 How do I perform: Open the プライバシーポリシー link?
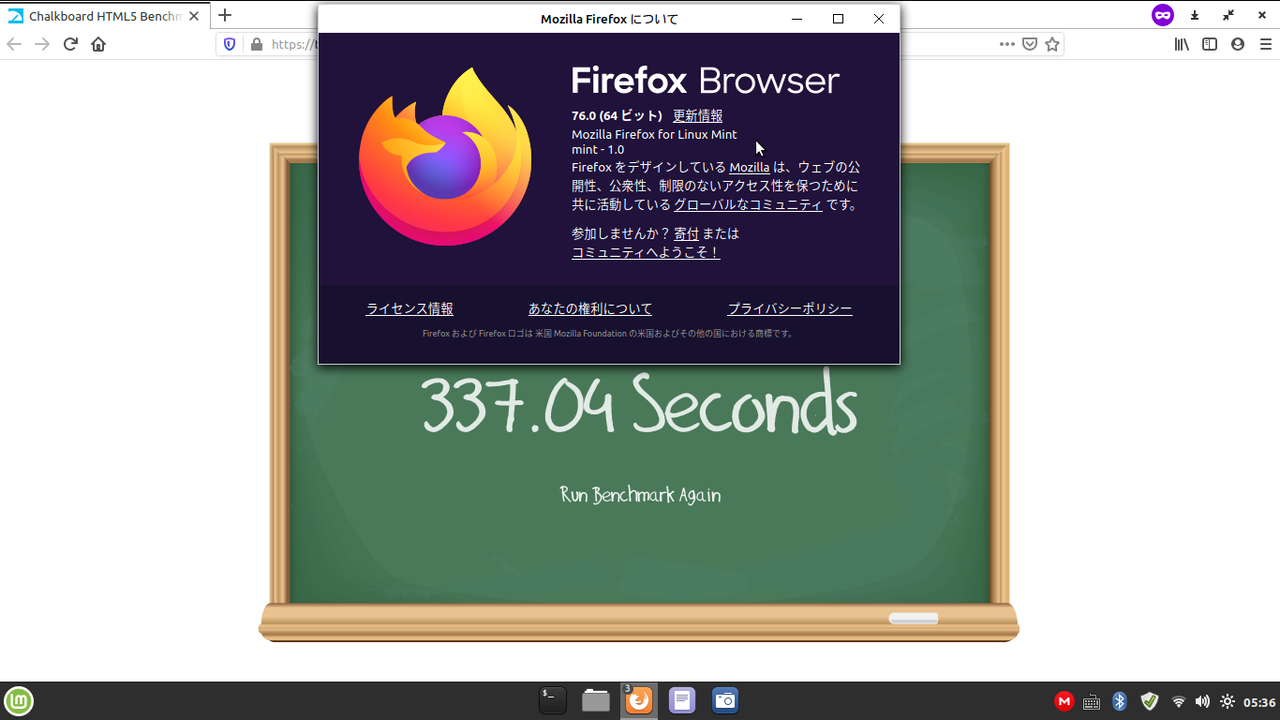pos(789,308)
